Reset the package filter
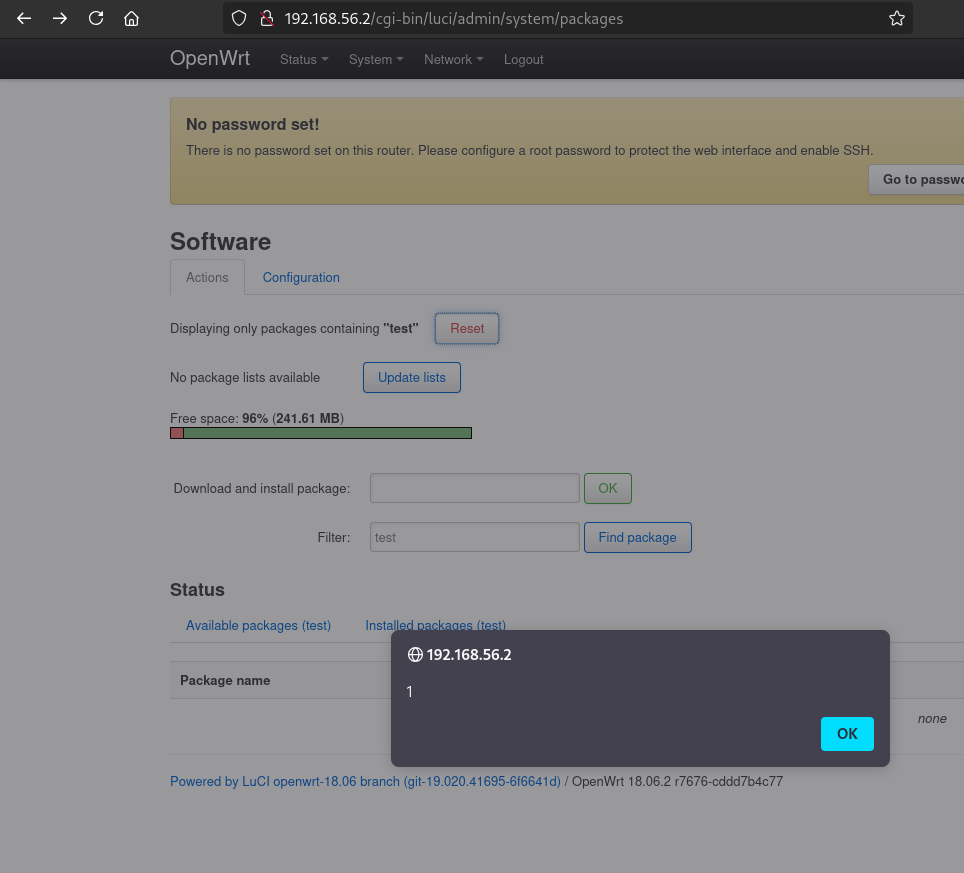964x873 pixels. (467, 328)
